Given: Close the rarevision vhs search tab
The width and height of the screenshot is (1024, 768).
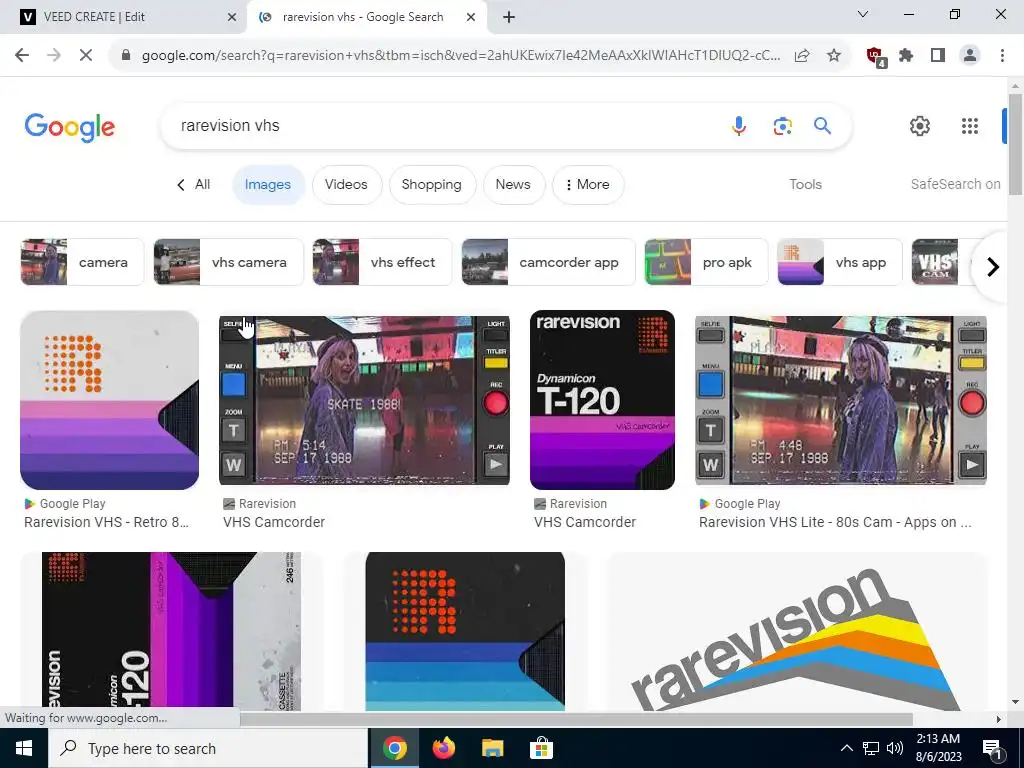Looking at the screenshot, I should (x=470, y=17).
